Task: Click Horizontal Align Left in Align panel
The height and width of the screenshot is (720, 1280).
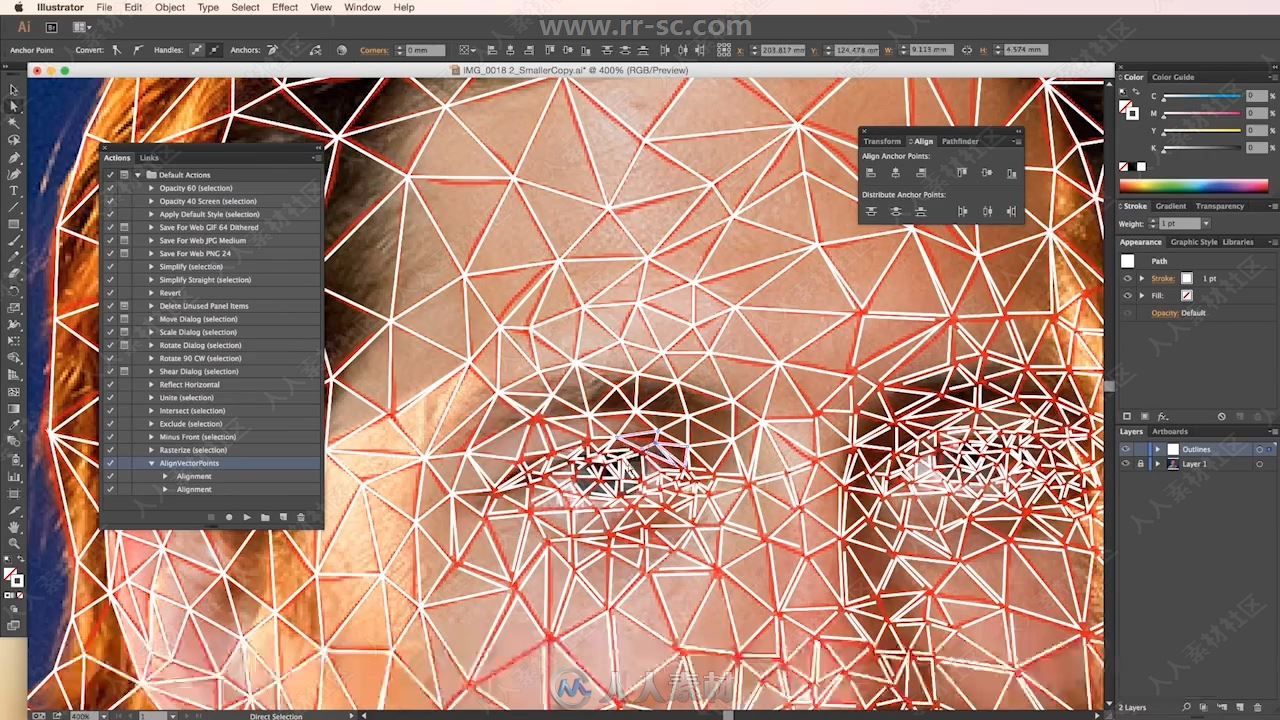Action: click(x=871, y=173)
